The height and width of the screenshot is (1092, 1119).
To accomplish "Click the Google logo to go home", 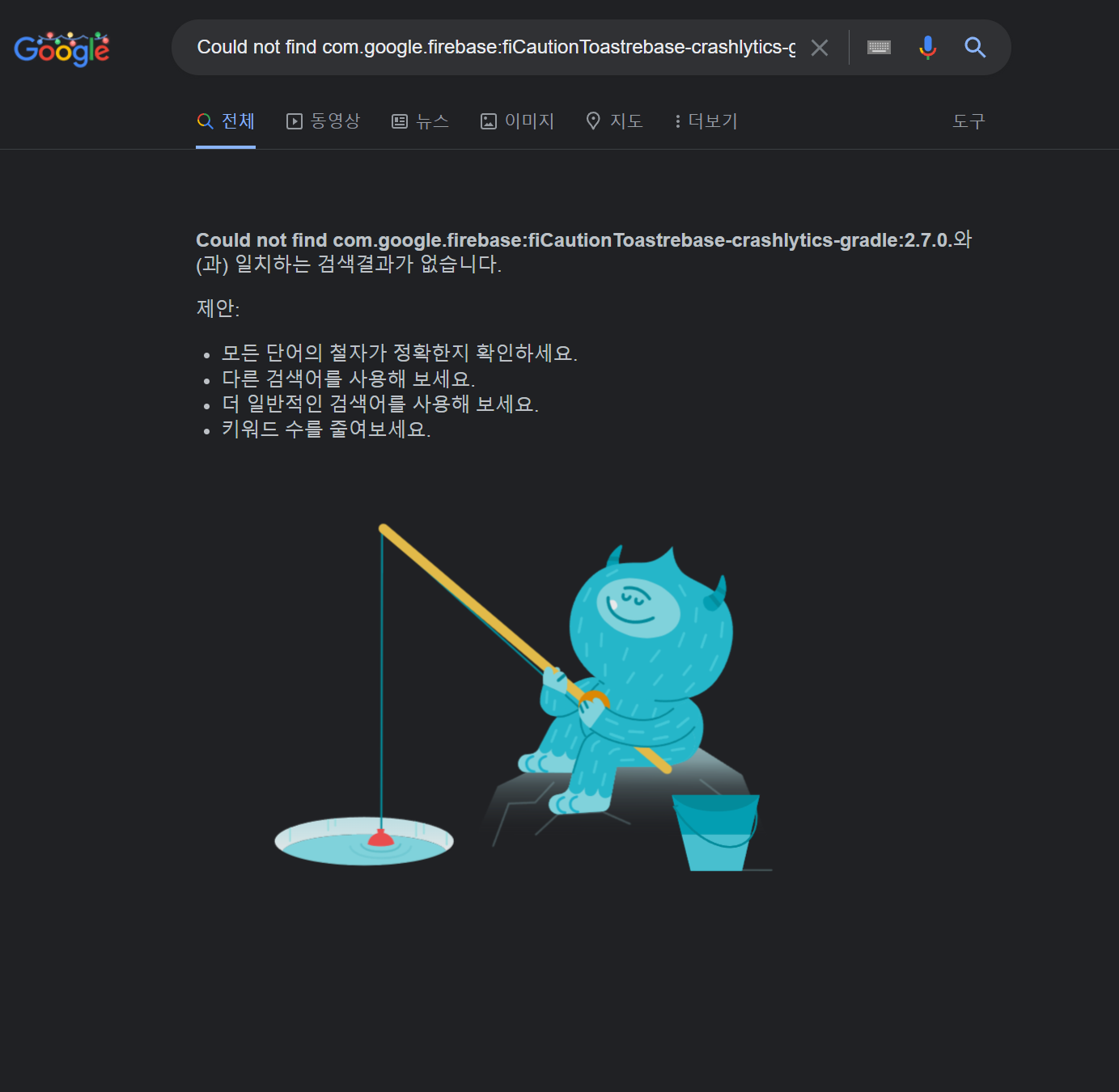I will tap(61, 49).
